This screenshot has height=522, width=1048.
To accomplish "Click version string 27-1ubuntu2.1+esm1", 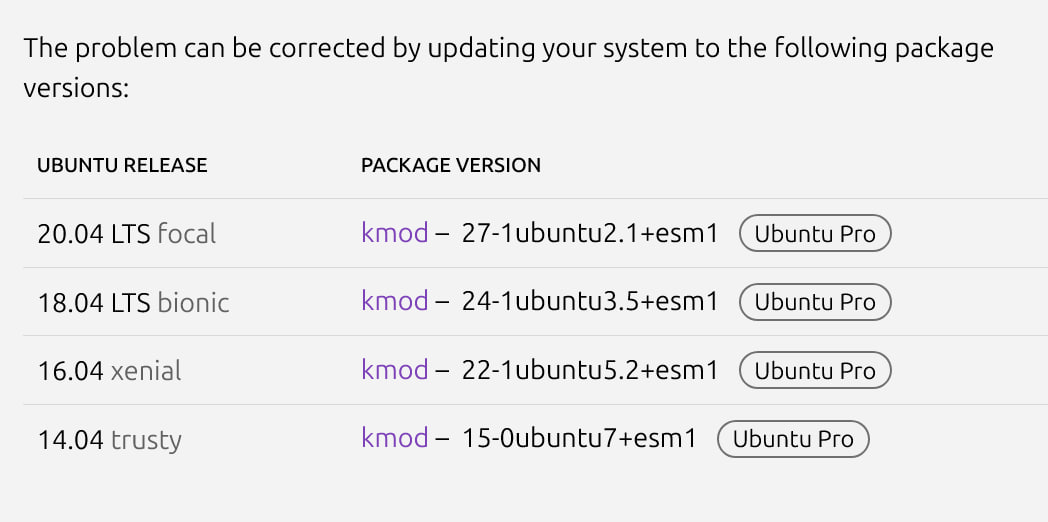I will point(590,233).
